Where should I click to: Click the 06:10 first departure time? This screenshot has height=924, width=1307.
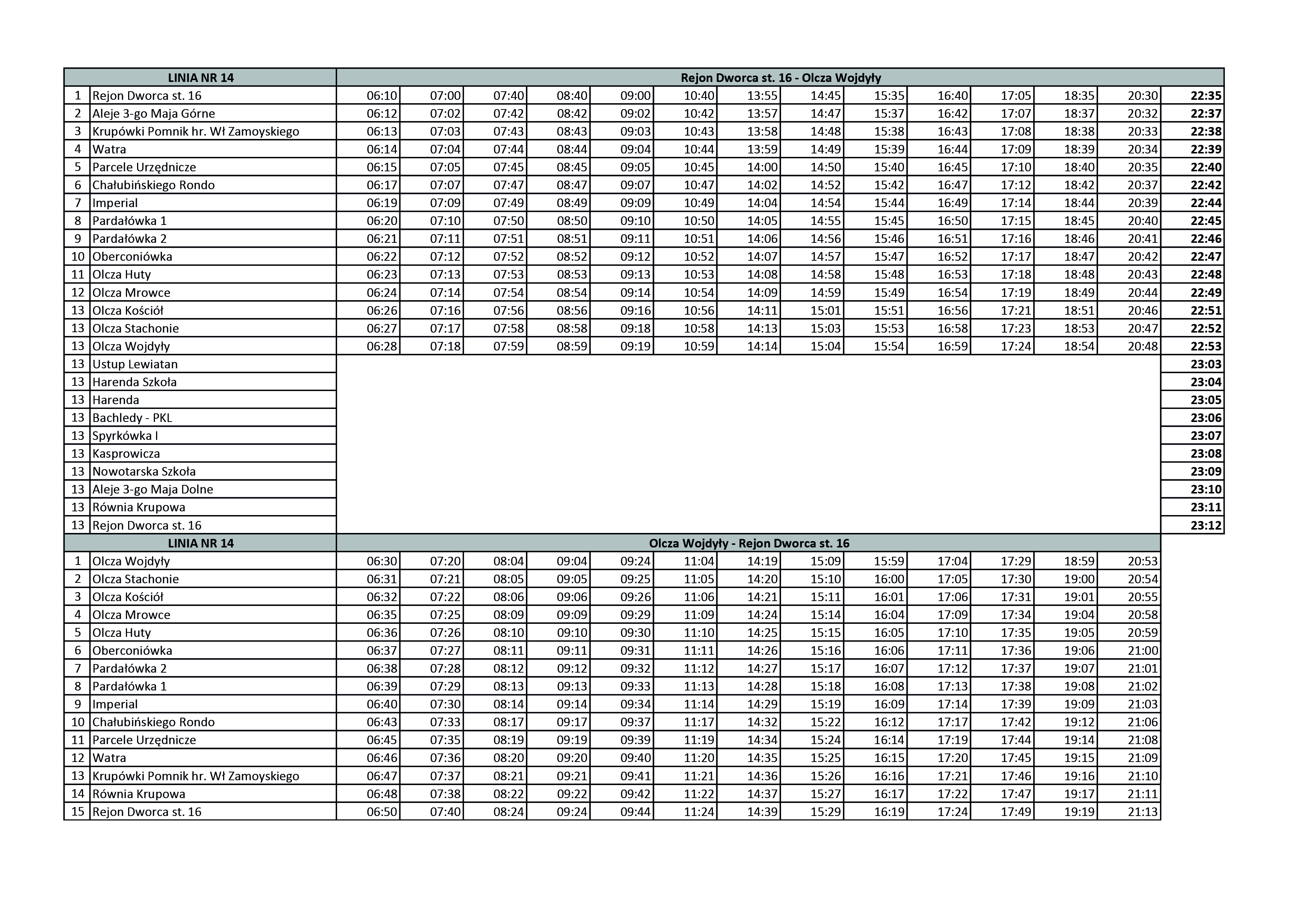point(381,96)
